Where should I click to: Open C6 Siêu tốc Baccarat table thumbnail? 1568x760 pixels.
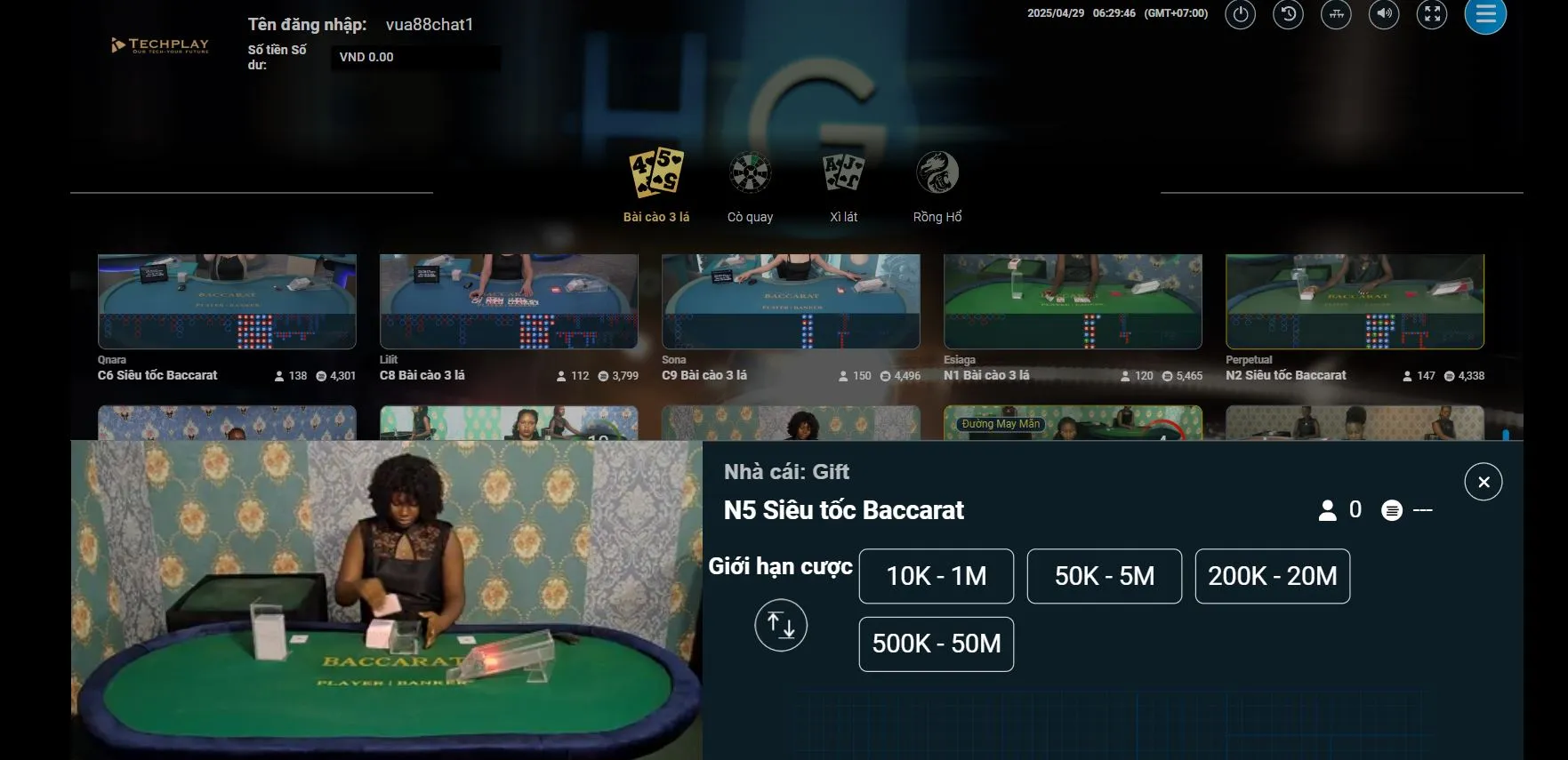pos(227,301)
